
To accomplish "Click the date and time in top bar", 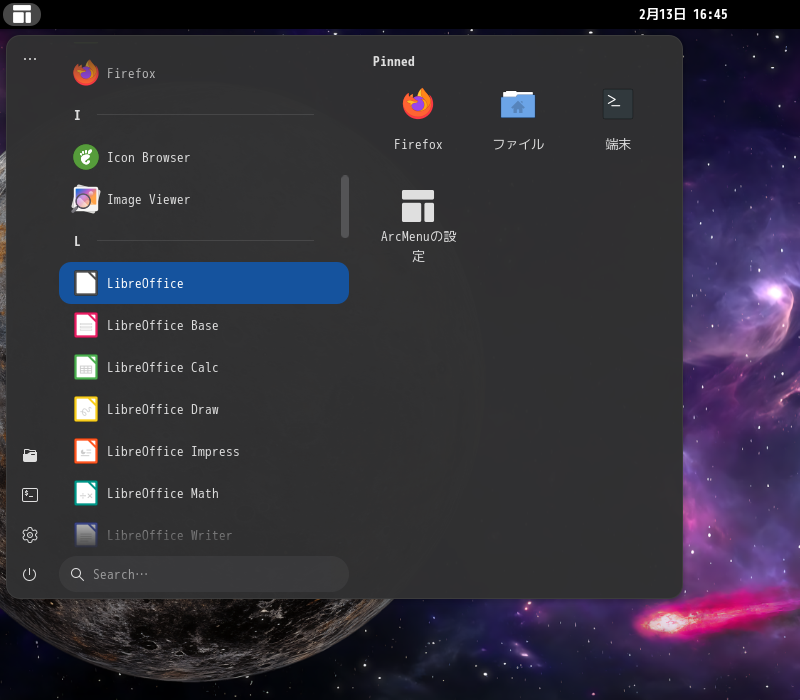I will pos(683,14).
